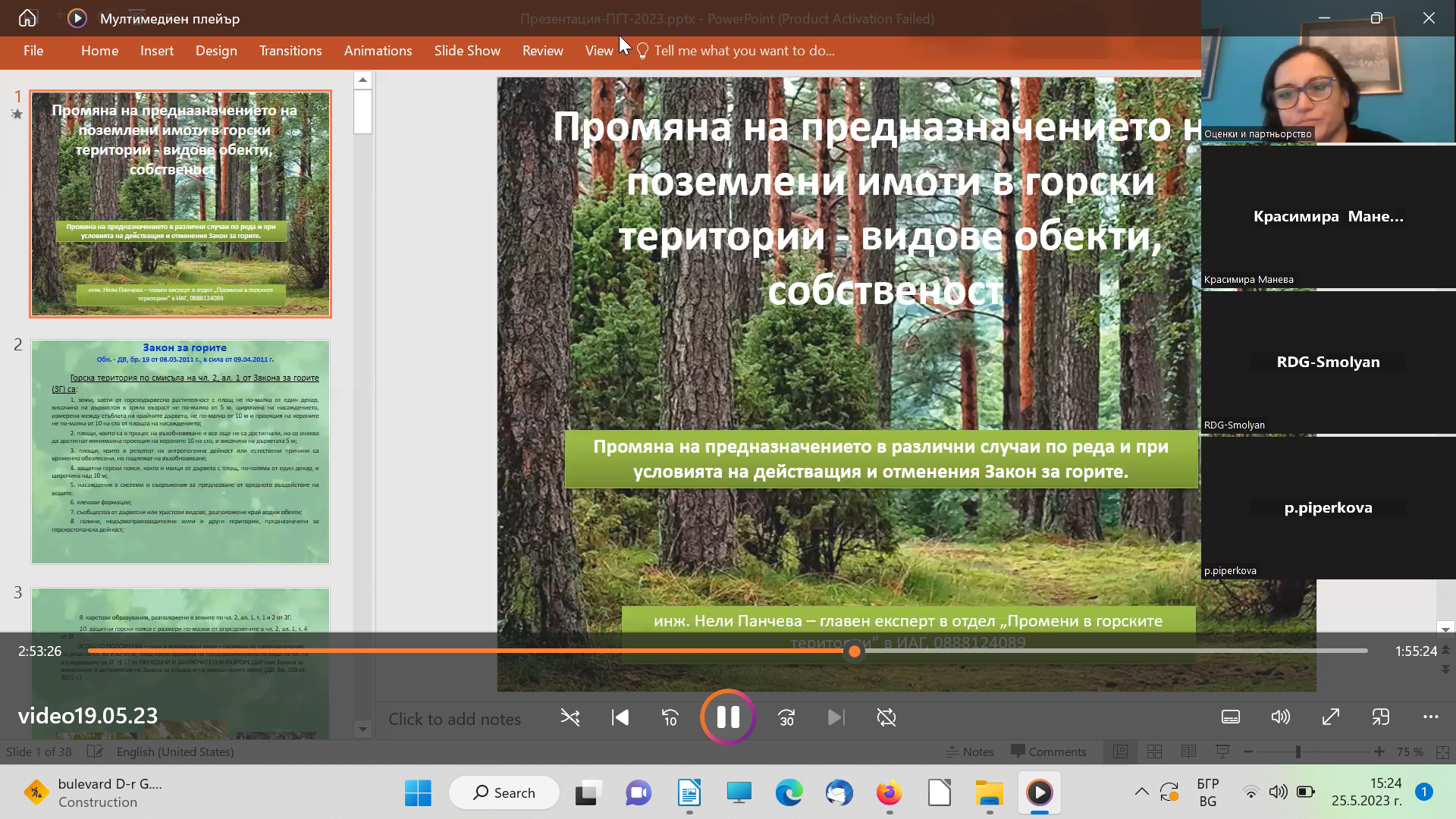Toggle repeat mode in player
Image resolution: width=1456 pixels, height=819 pixels.
pyautogui.click(x=886, y=717)
